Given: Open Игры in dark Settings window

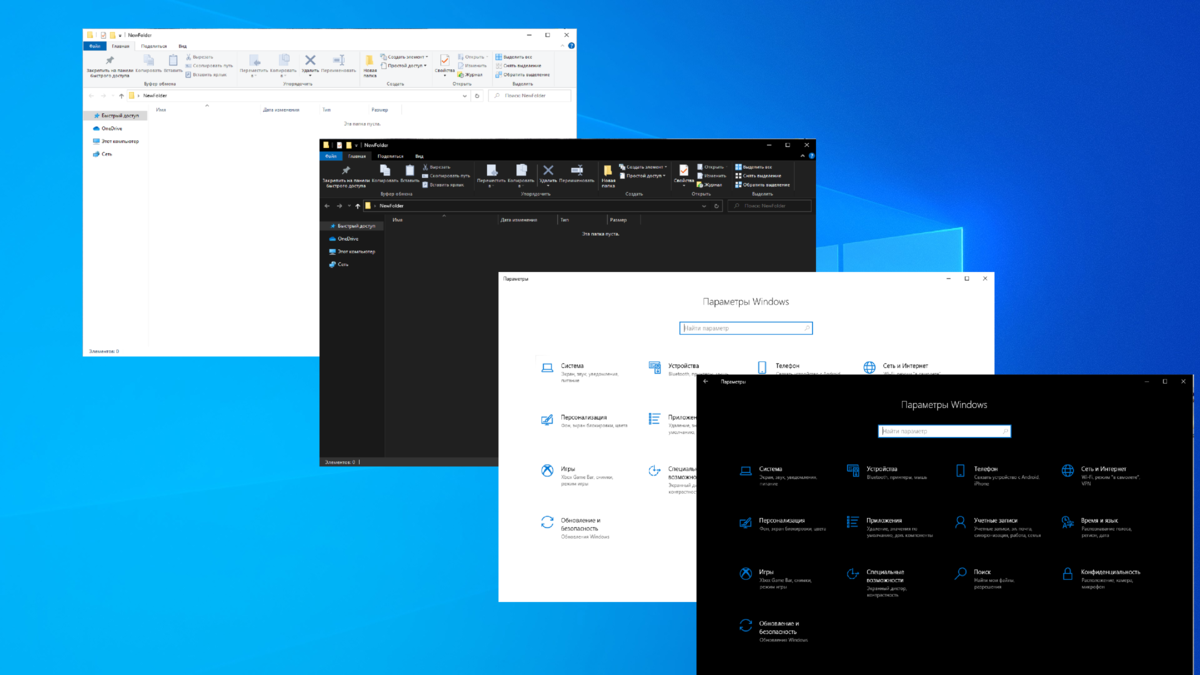Looking at the screenshot, I should click(776, 576).
